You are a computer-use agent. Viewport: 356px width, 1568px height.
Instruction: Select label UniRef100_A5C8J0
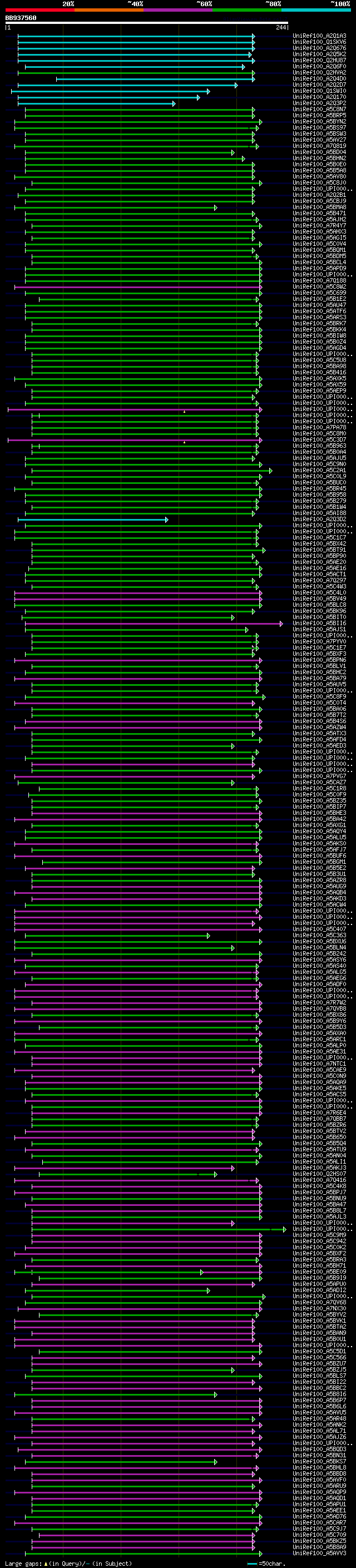[319, 182]
